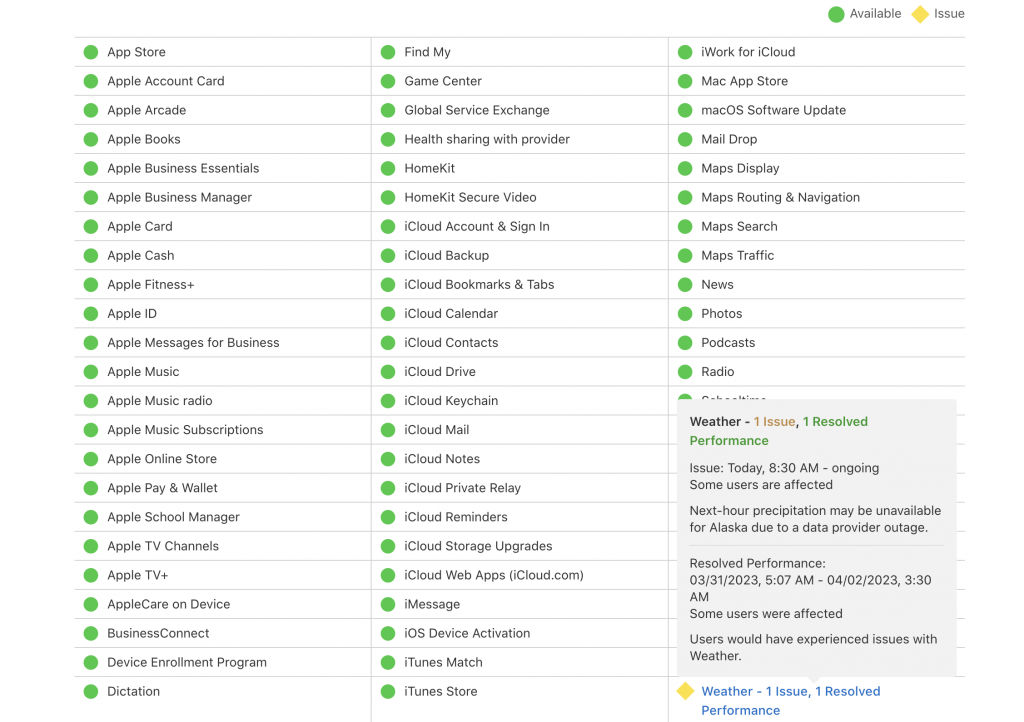Select the green status dot for HomeKit
Screen dimensions: 1024x722
coord(388,168)
